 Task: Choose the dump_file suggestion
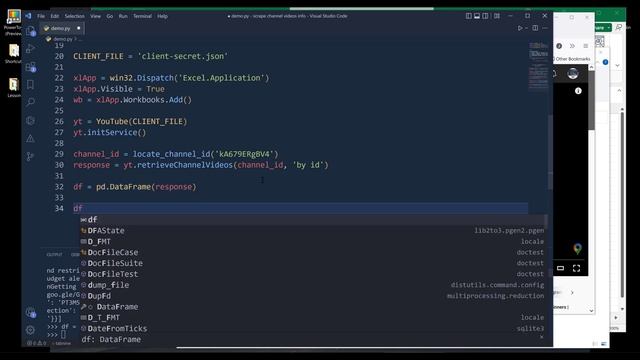[x=312, y=285]
